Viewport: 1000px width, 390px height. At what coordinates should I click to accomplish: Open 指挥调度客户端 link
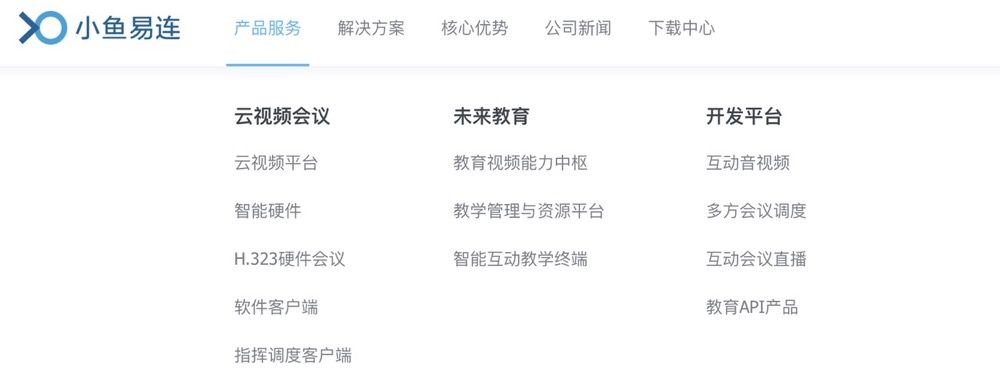(293, 356)
